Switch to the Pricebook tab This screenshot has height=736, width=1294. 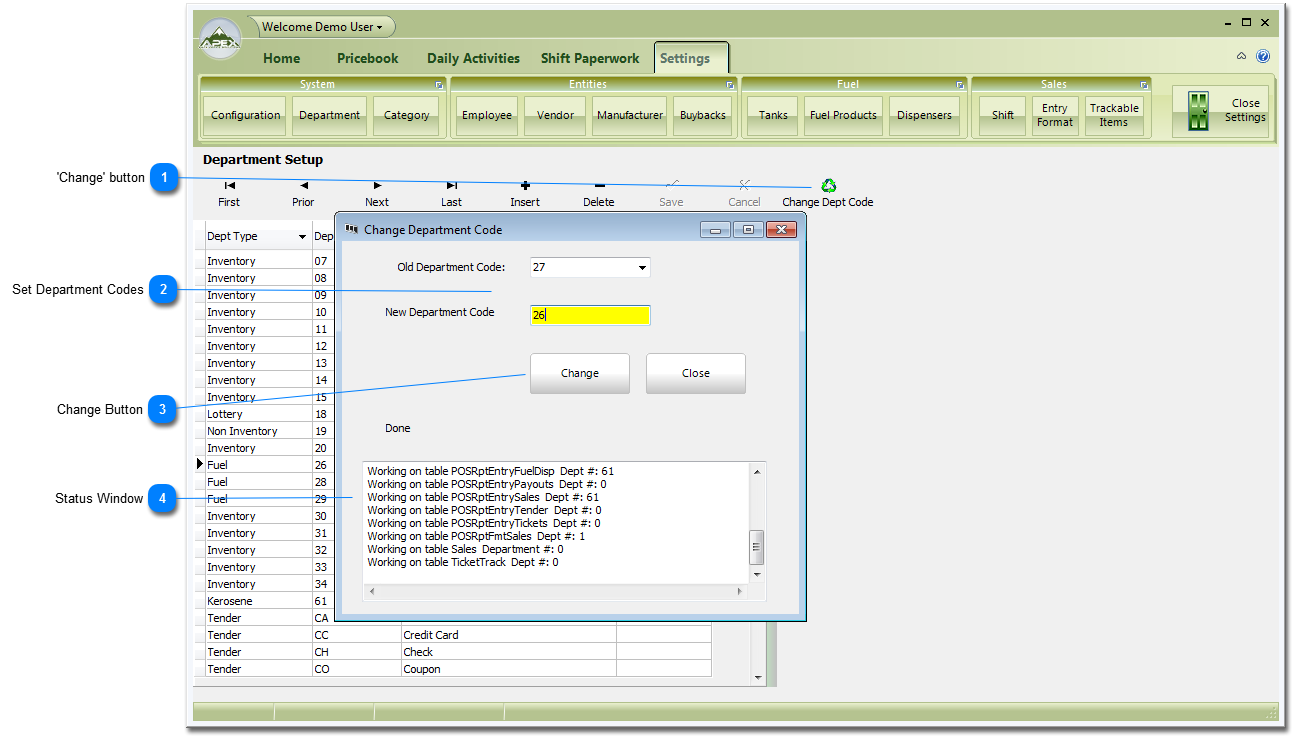point(367,58)
